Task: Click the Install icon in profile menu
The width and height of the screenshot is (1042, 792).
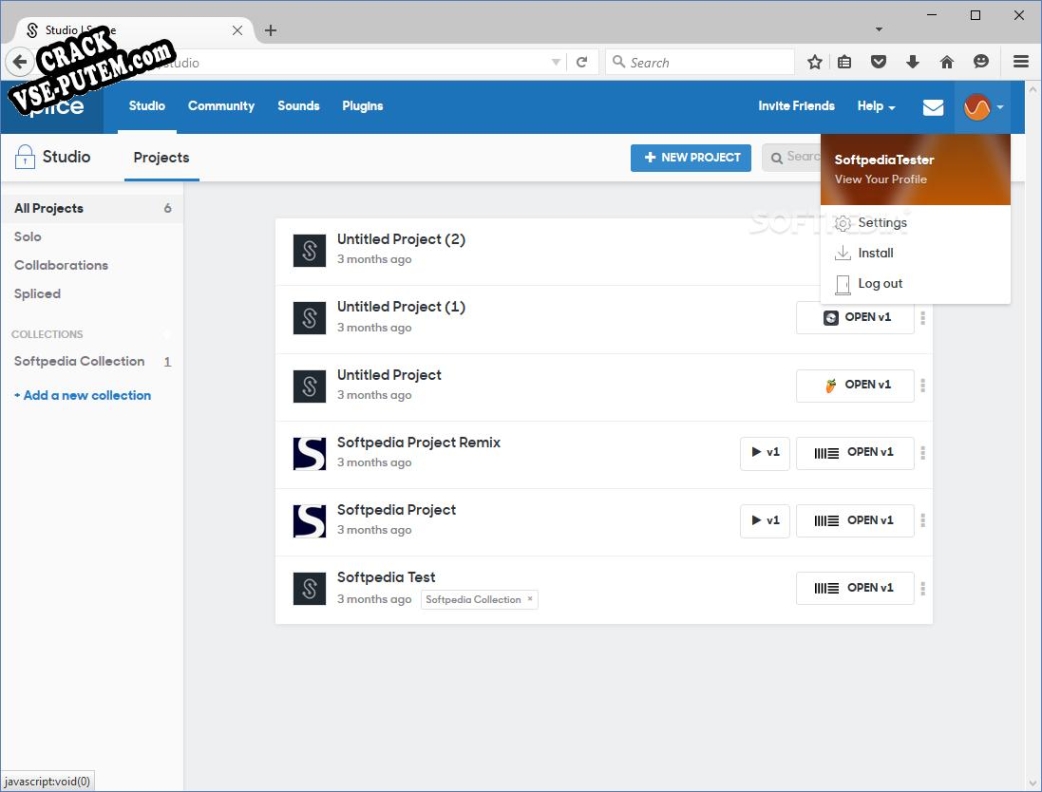Action: [841, 252]
